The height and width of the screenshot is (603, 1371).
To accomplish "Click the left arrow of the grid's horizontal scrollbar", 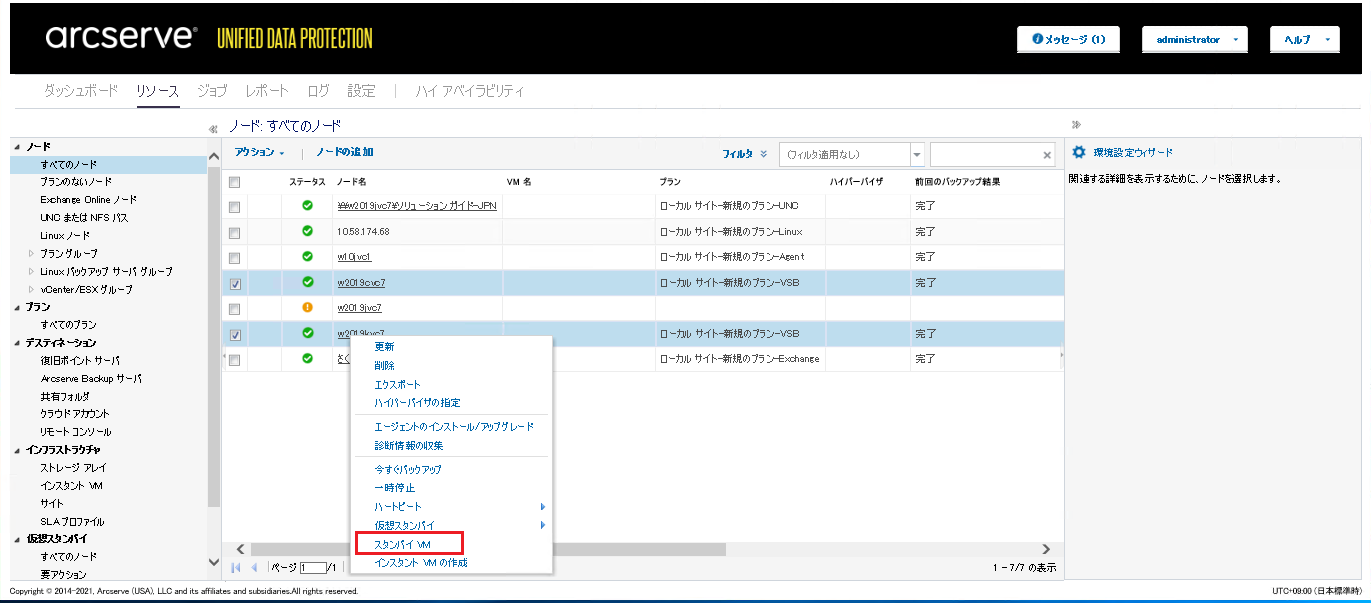I will (240, 549).
